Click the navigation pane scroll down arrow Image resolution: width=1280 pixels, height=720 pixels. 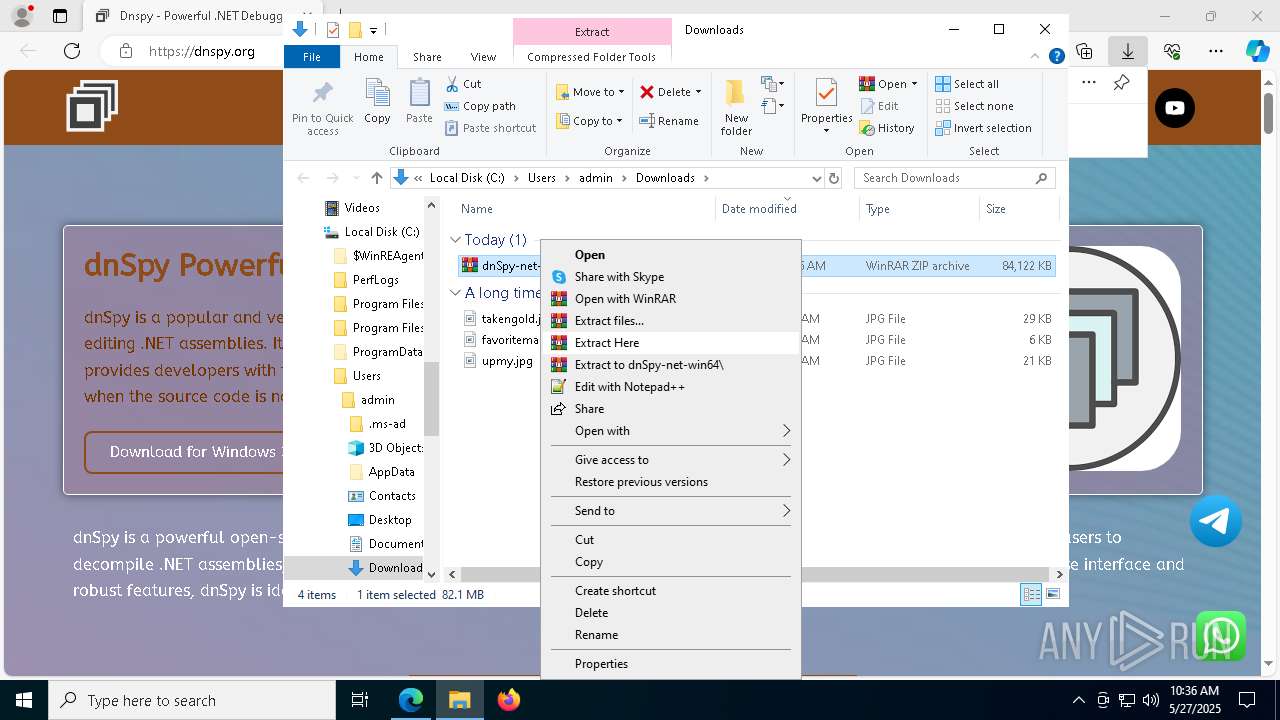[x=432, y=574]
